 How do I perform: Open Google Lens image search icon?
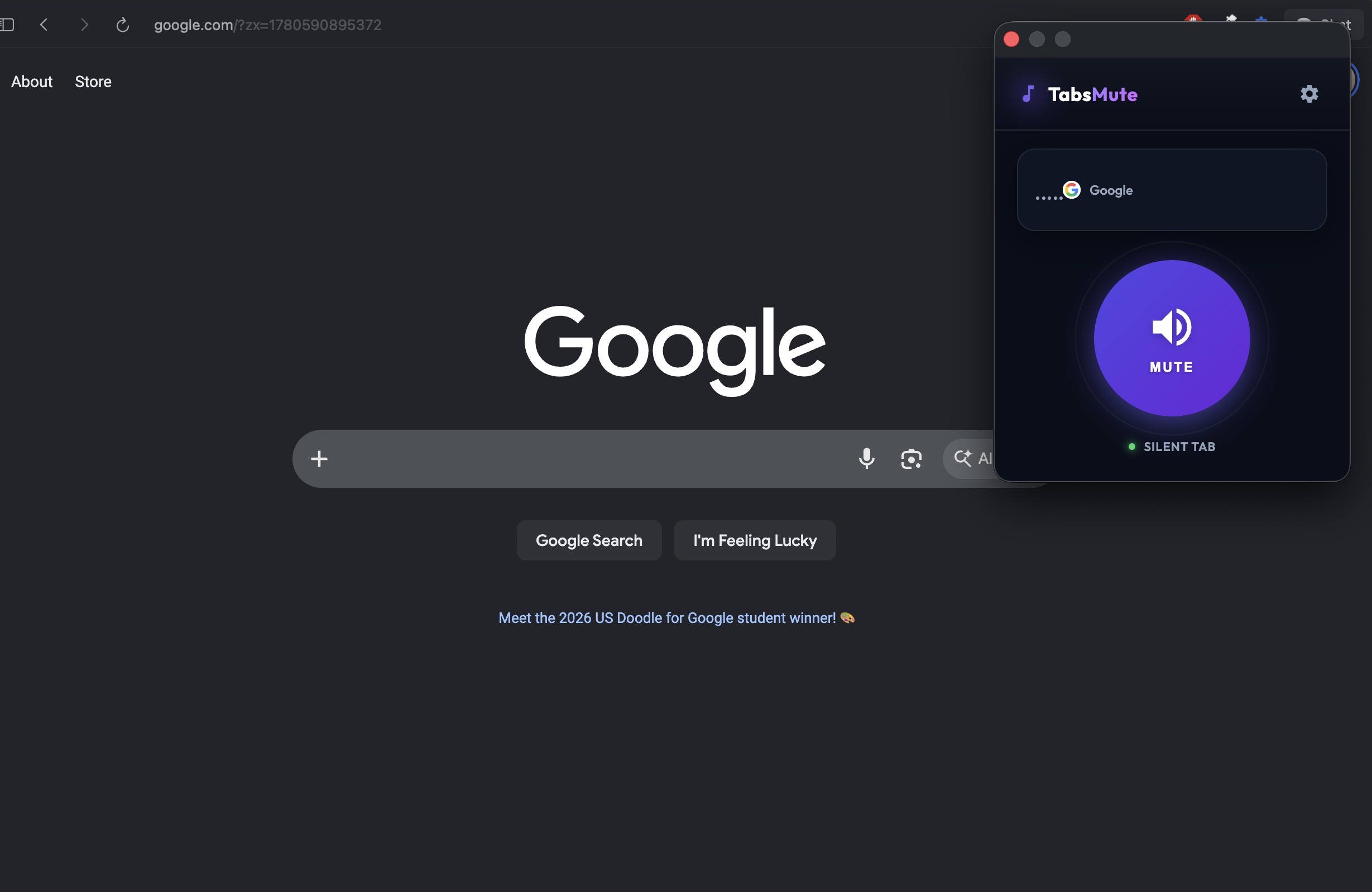pyautogui.click(x=911, y=459)
